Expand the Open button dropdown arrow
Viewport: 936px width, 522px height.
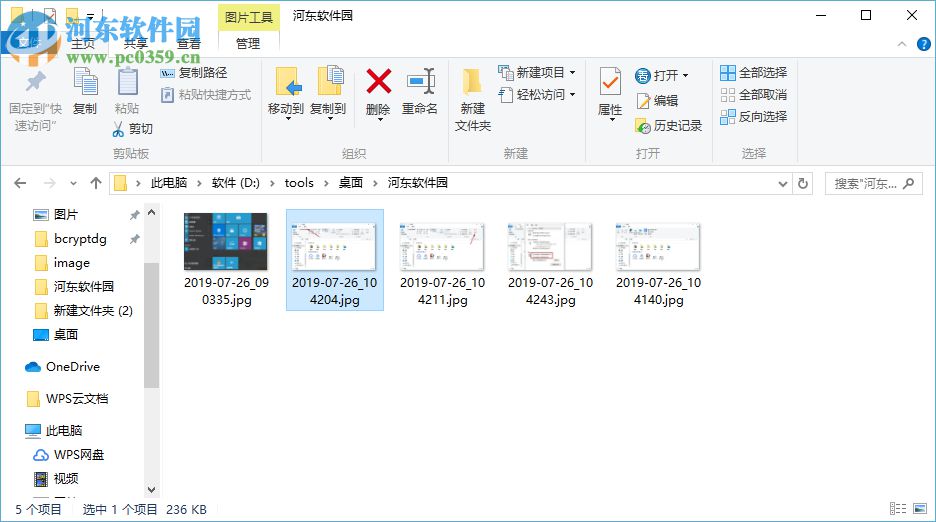(685, 76)
